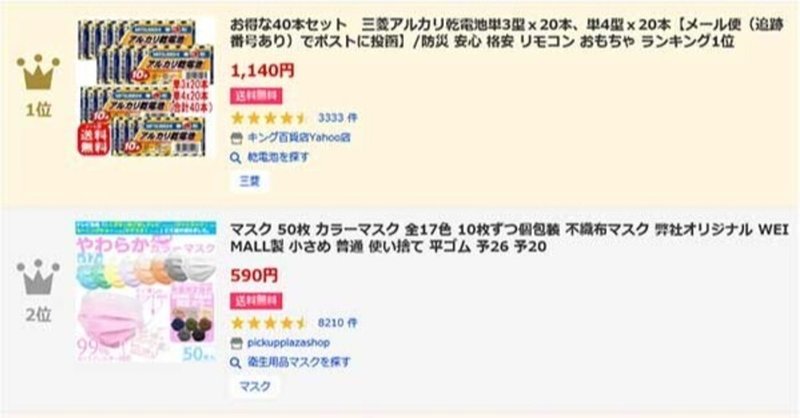Click the star rating of the mask product
Viewport: 800px width, 418px height.
[x=269, y=323]
